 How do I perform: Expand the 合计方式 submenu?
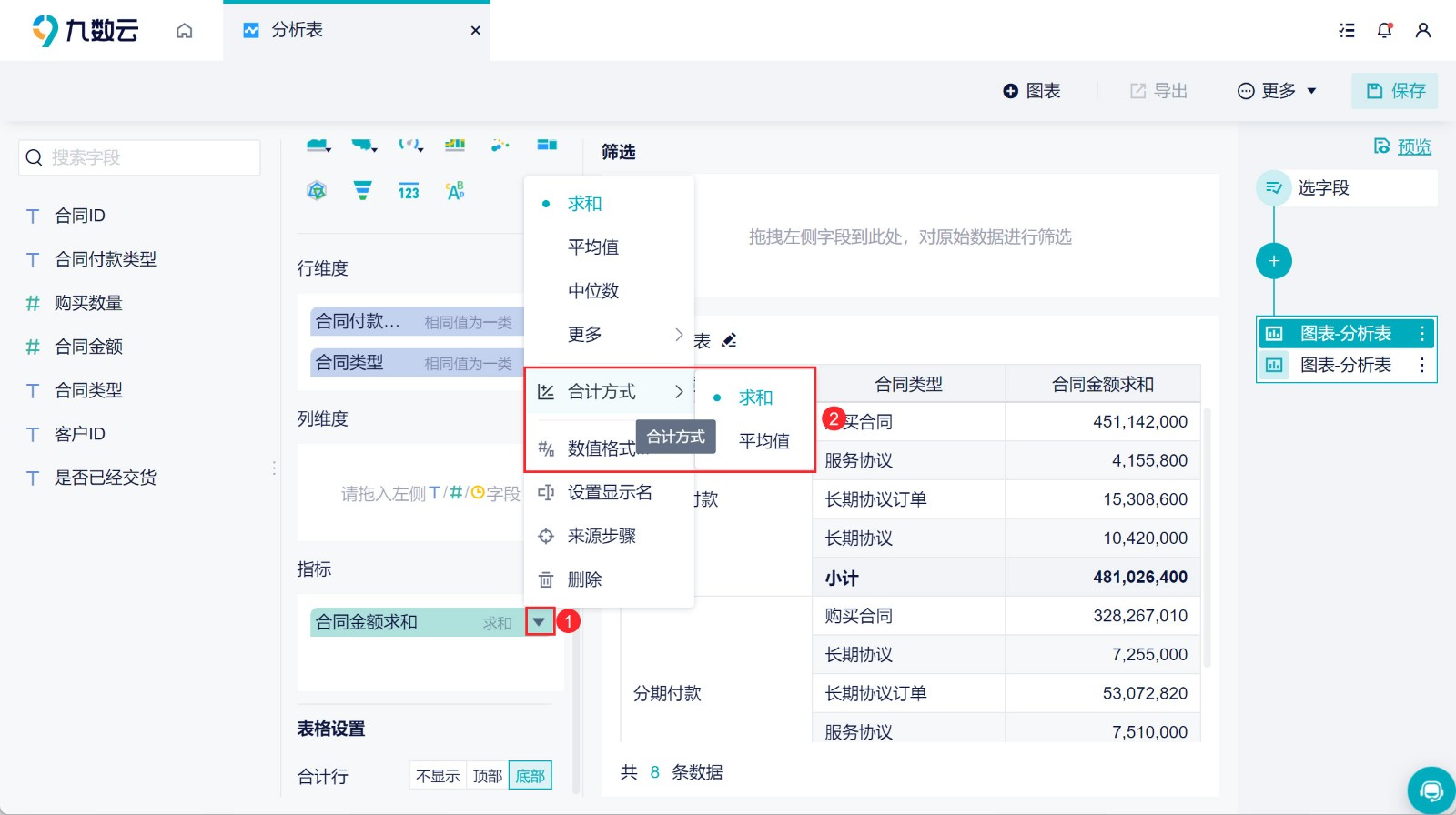pos(609,392)
